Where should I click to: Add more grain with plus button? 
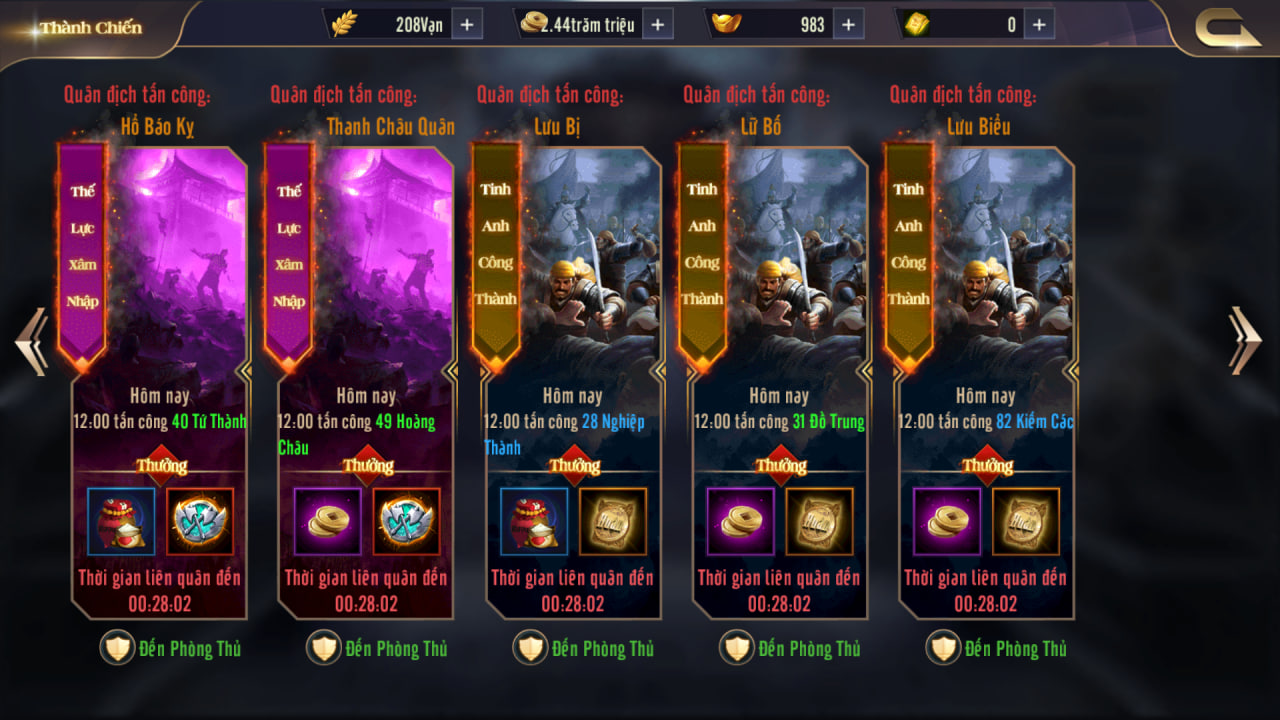pos(467,24)
